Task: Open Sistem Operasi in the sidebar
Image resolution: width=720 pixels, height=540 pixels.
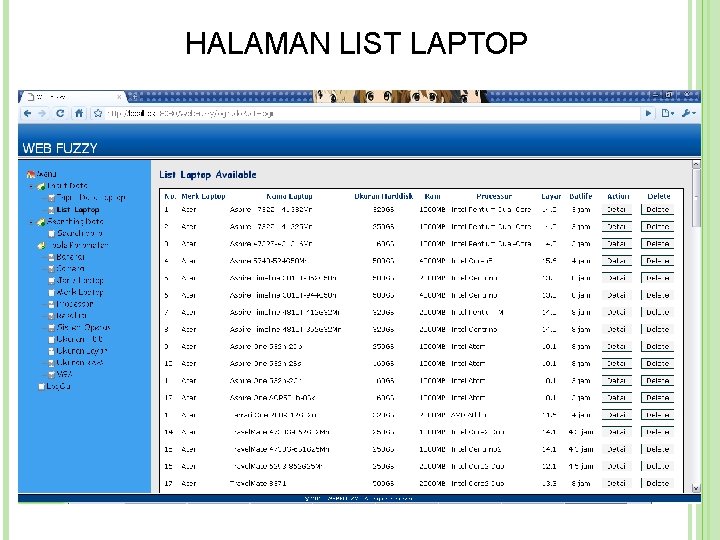Action: tap(84, 327)
